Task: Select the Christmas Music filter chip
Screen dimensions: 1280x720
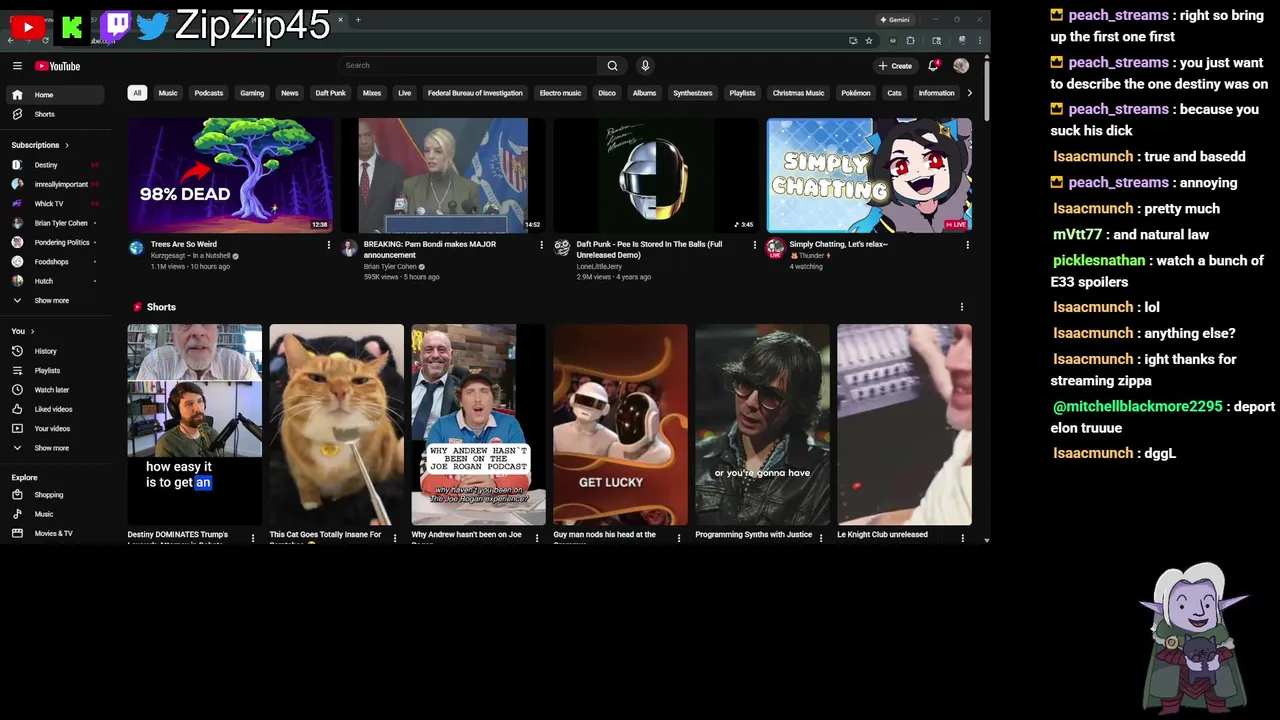Action: 798,93
